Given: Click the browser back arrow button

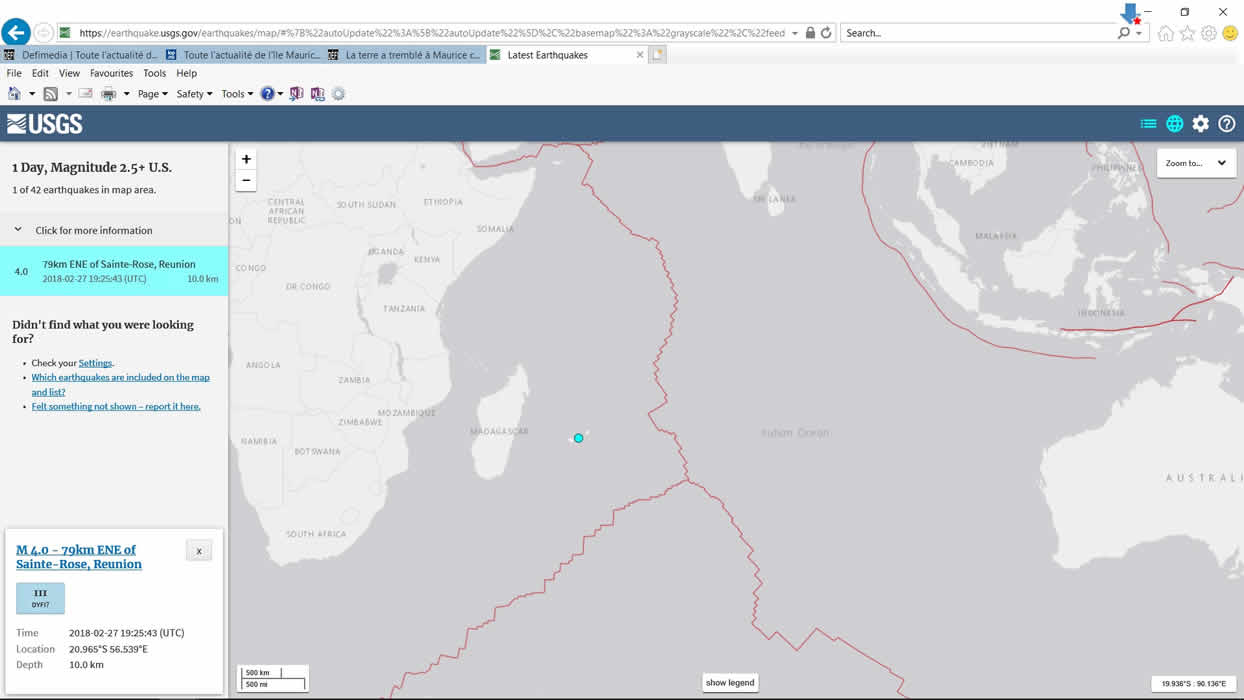Looking at the screenshot, I should [16, 32].
